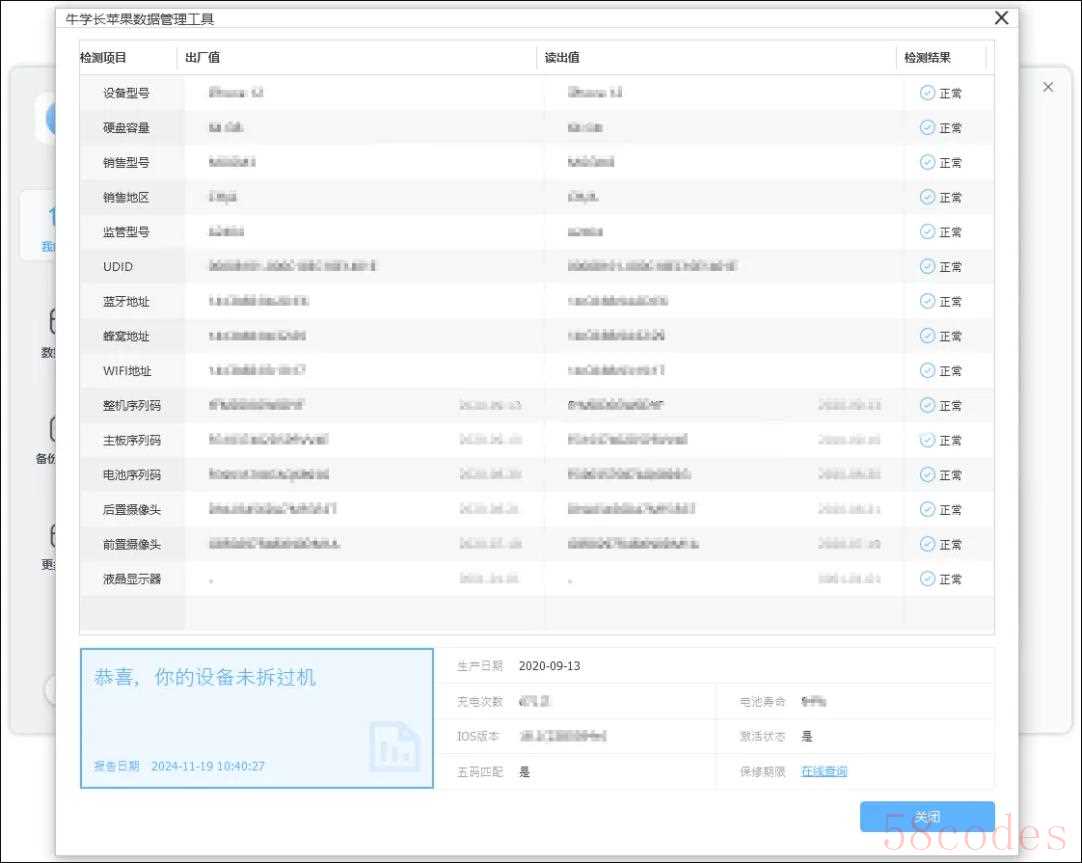Image resolution: width=1082 pixels, height=863 pixels.
Task: Select the 整机序列码 row label
Action: tap(131, 406)
